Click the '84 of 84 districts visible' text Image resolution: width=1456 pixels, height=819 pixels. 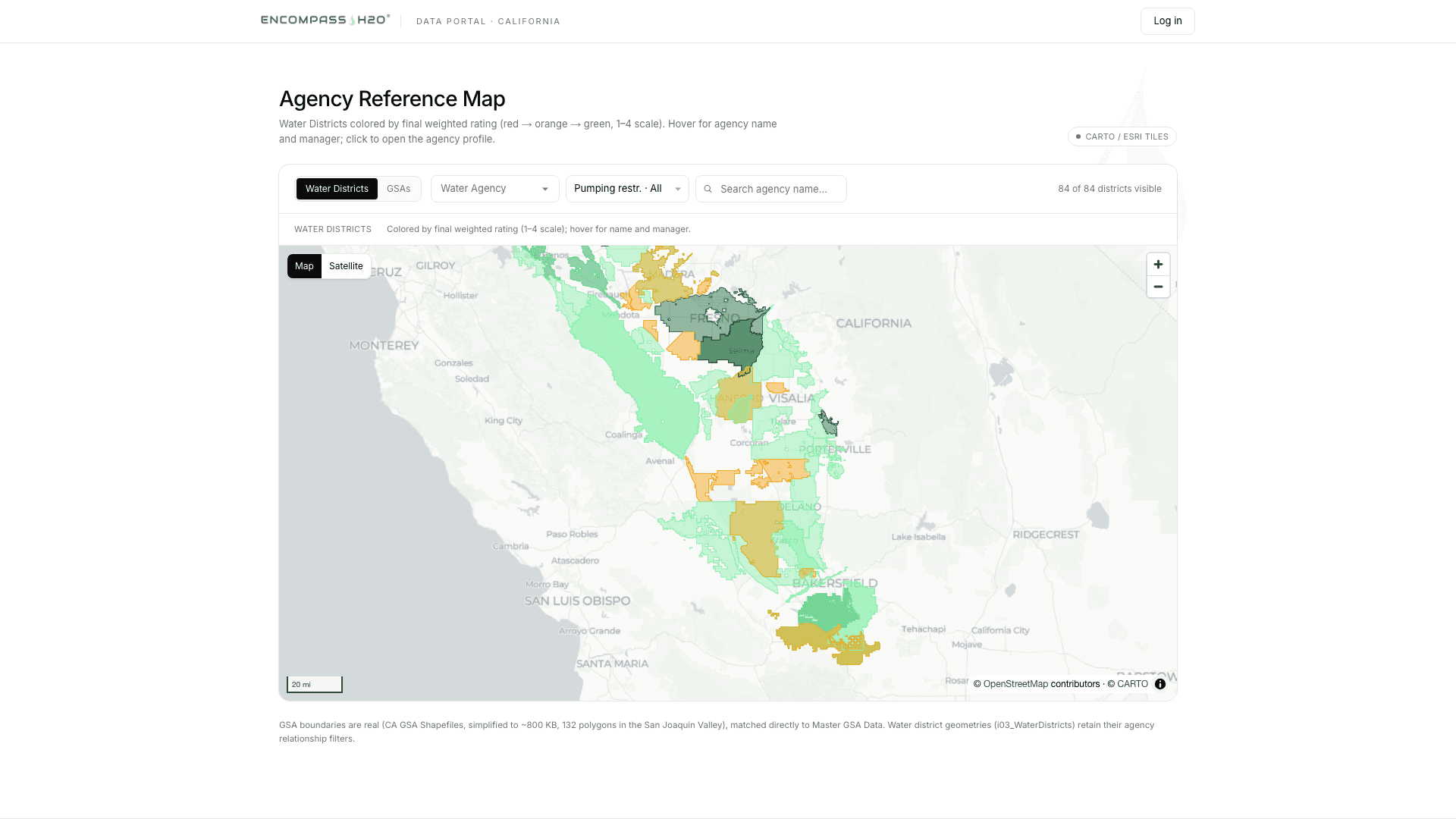point(1109,189)
